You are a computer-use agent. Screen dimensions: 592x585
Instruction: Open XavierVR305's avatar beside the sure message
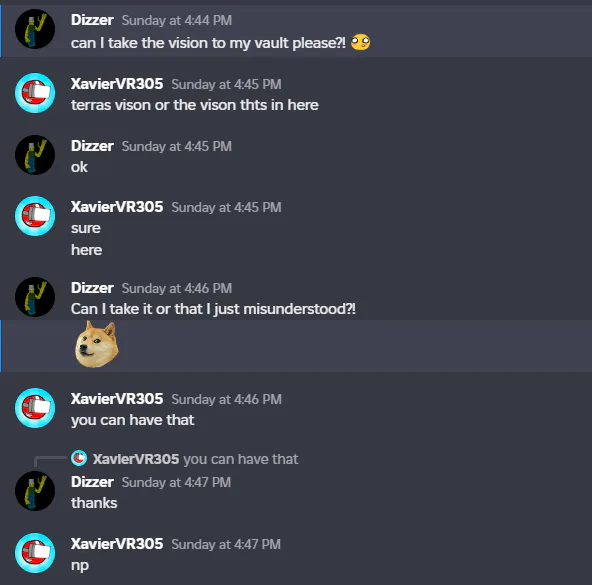click(x=35, y=216)
